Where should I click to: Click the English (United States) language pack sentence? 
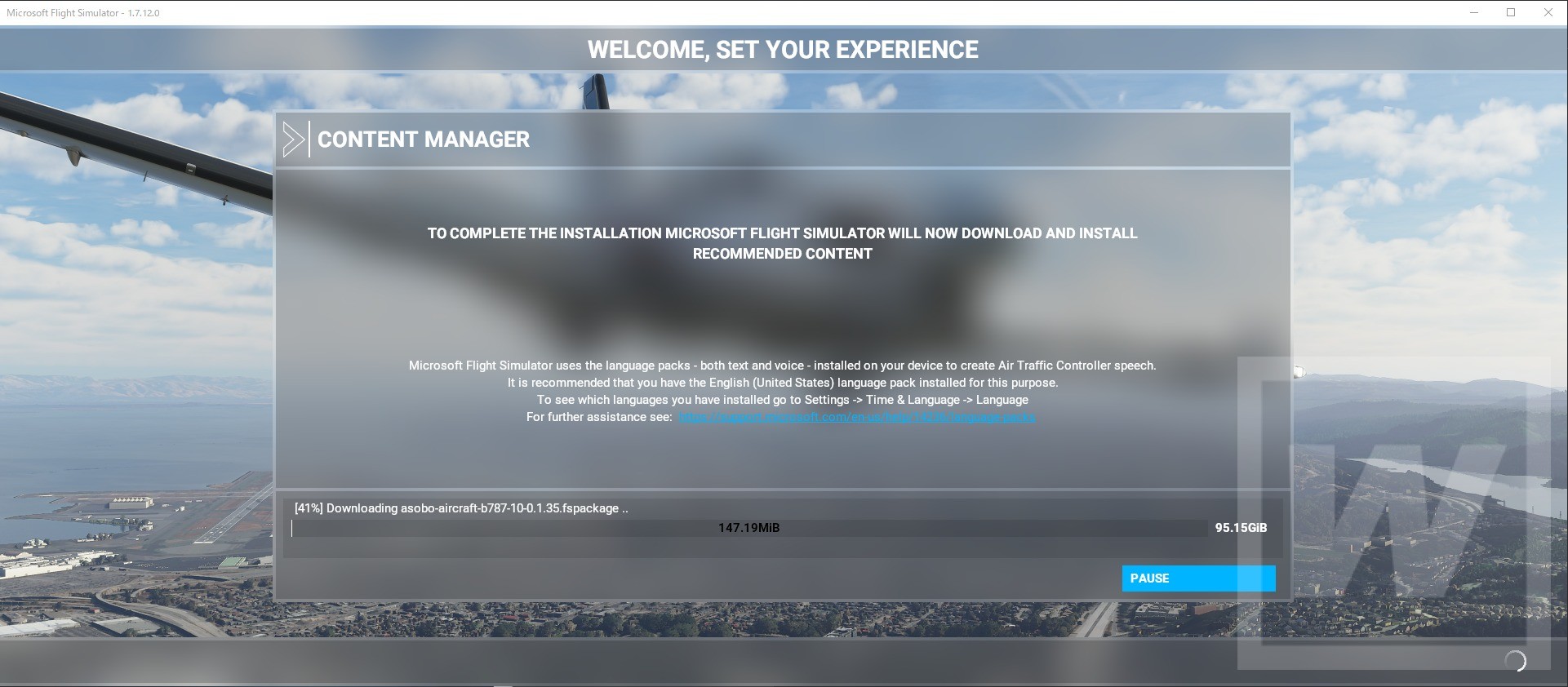tap(783, 383)
